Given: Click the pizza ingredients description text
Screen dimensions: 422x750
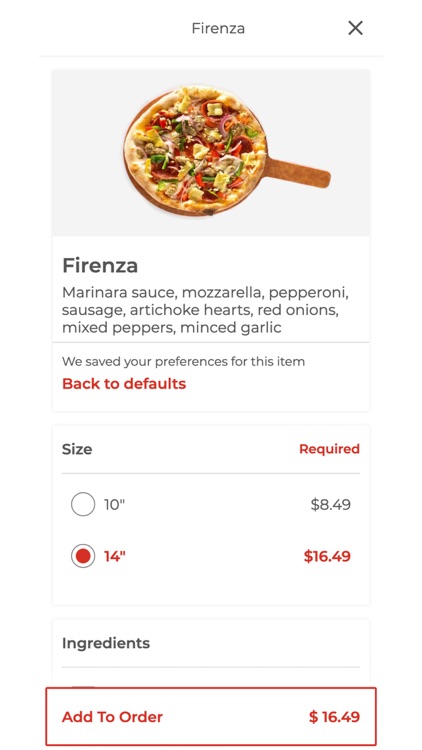Looking at the screenshot, I should tap(205, 310).
